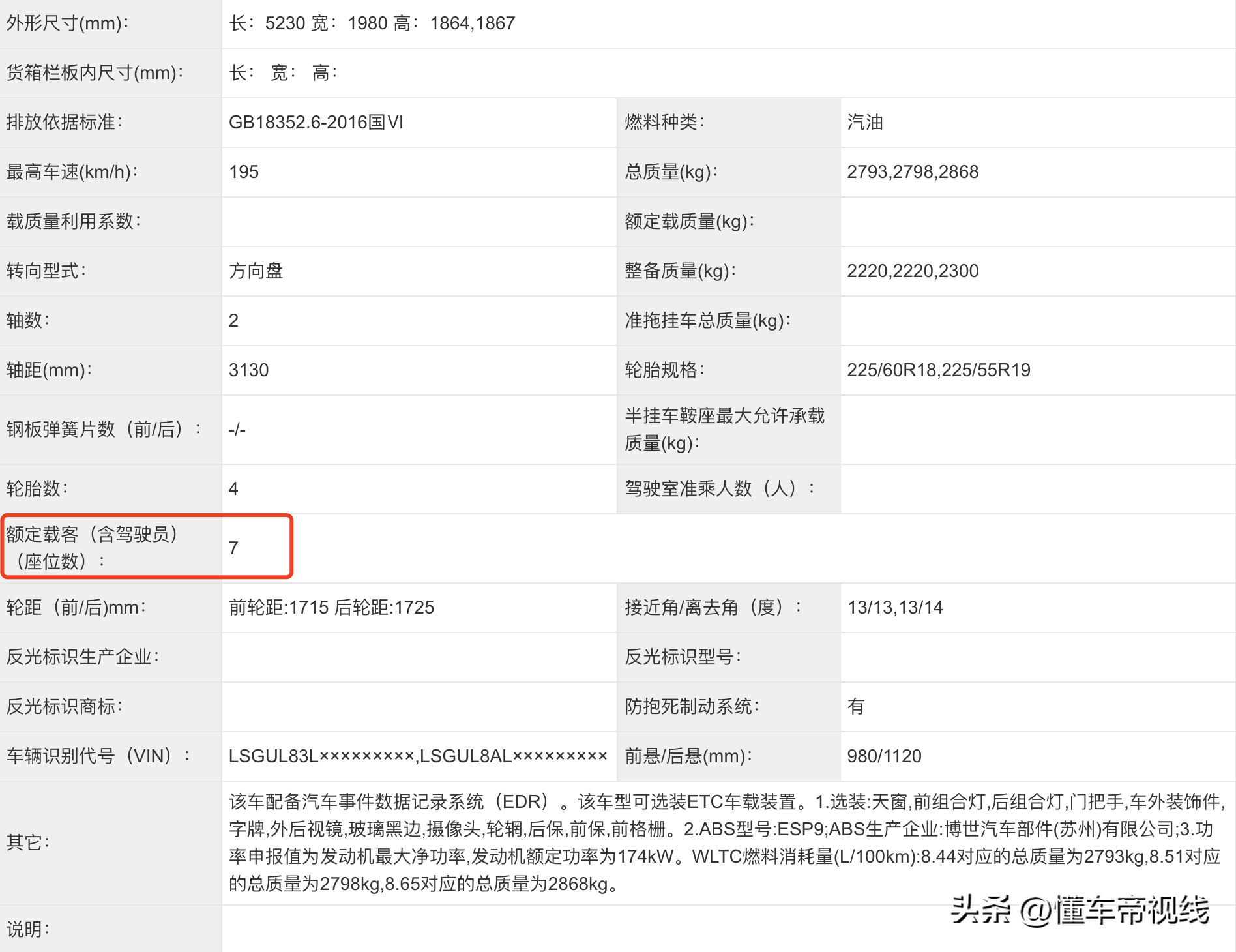
Task: Select the 轮胎数 label
Action: (37, 489)
